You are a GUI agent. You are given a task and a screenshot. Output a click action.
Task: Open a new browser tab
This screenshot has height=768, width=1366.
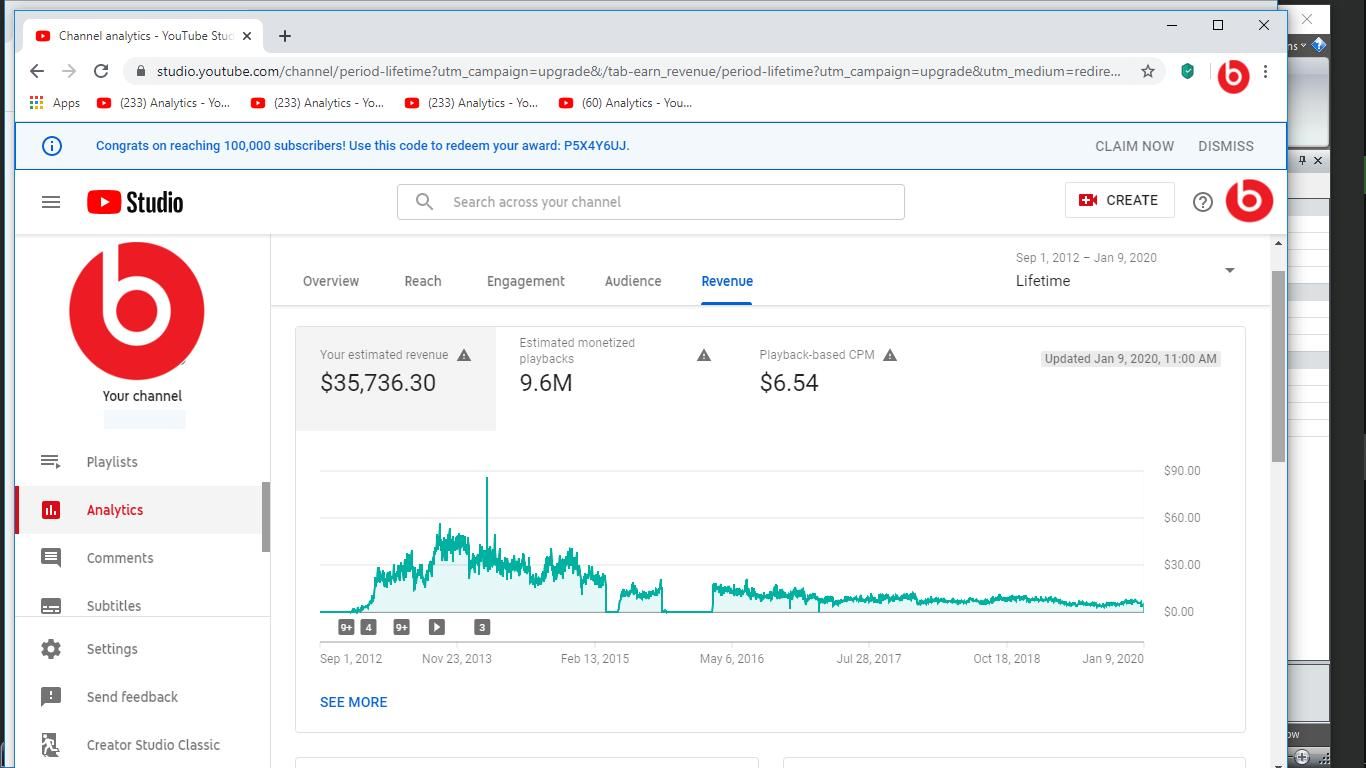click(x=284, y=36)
